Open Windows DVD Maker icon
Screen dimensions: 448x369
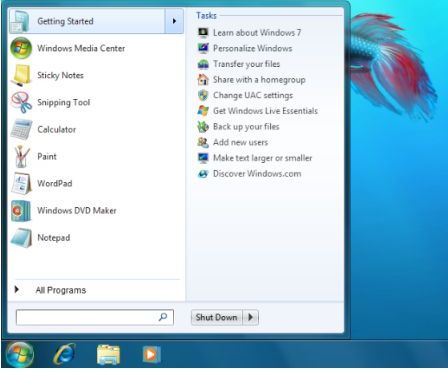(x=21, y=211)
